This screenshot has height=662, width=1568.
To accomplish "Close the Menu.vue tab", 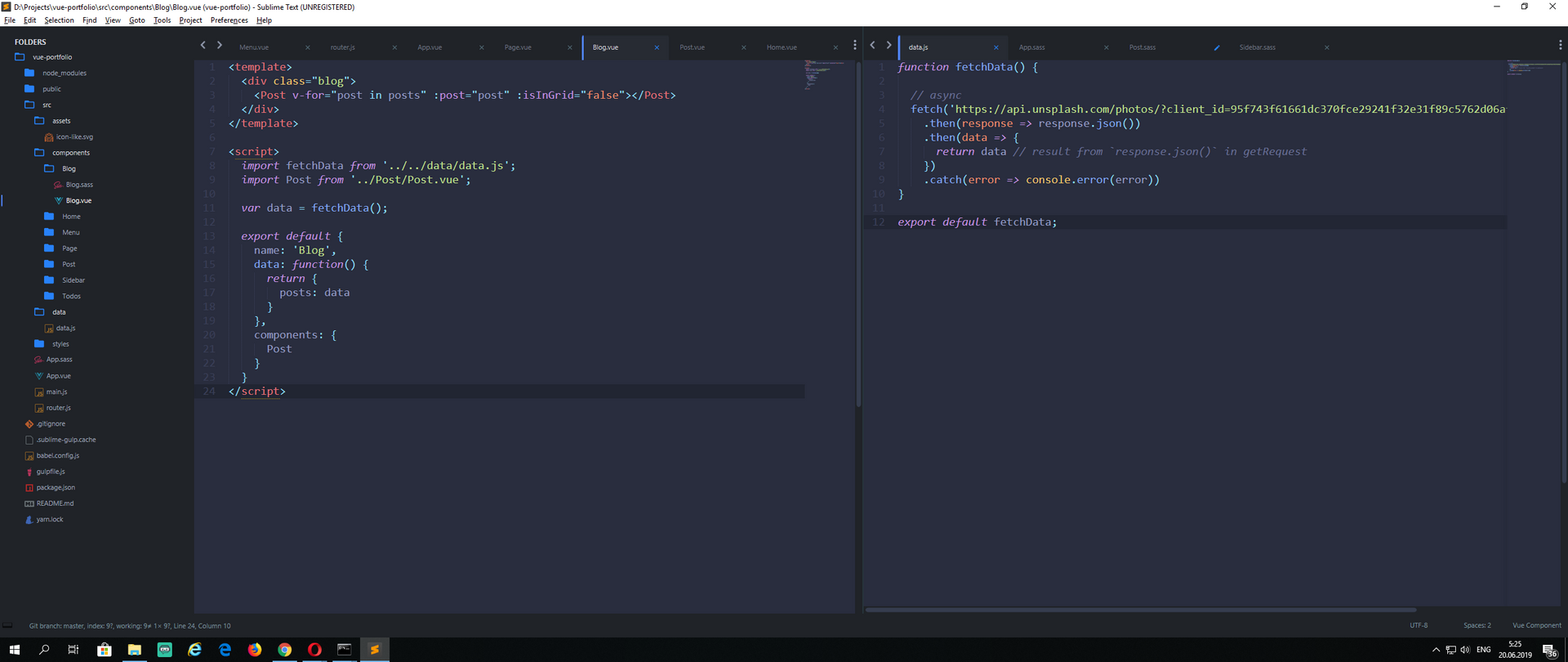I will [307, 47].
